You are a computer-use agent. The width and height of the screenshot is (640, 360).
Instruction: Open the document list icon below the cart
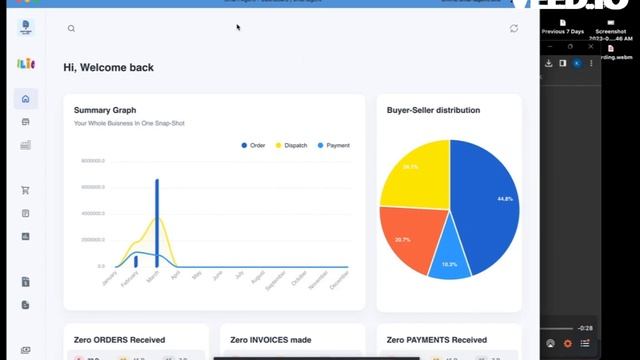pos(26,213)
